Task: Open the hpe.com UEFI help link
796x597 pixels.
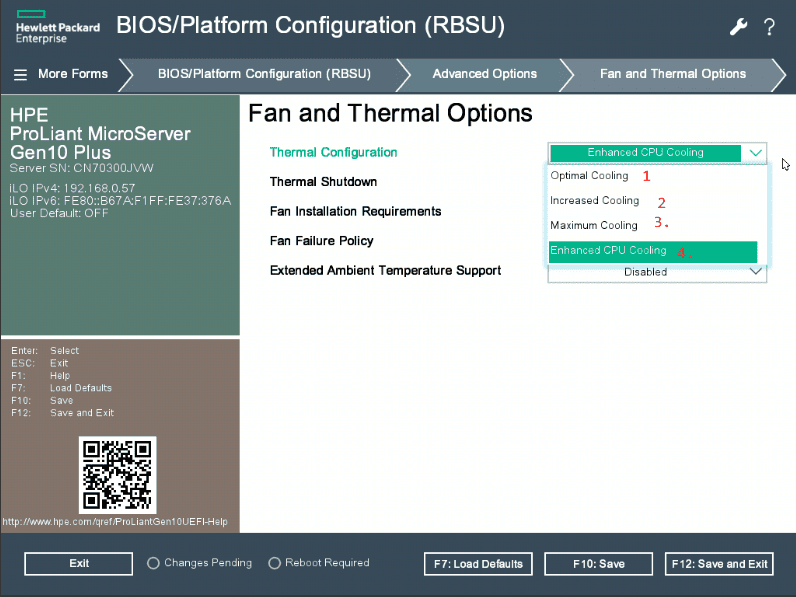Action: [x=115, y=522]
